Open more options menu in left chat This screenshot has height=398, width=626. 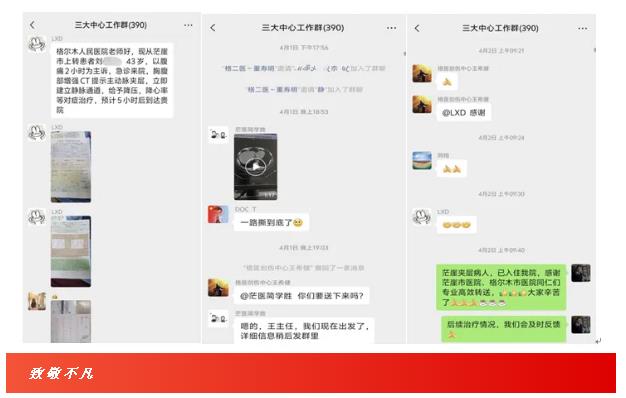coord(188,25)
